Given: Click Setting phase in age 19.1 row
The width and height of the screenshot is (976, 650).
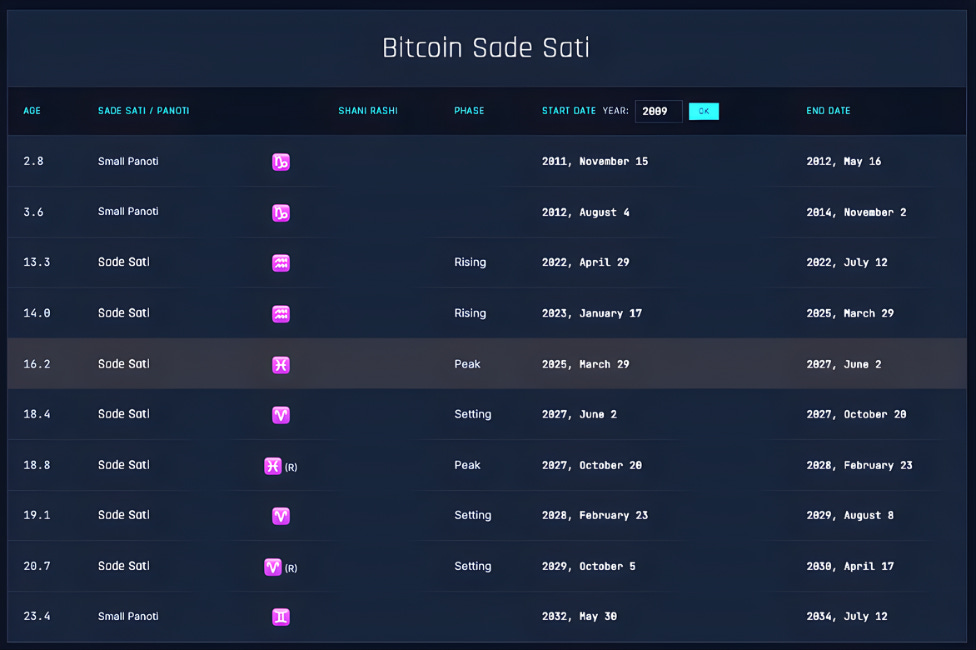Looking at the screenshot, I should point(472,515).
